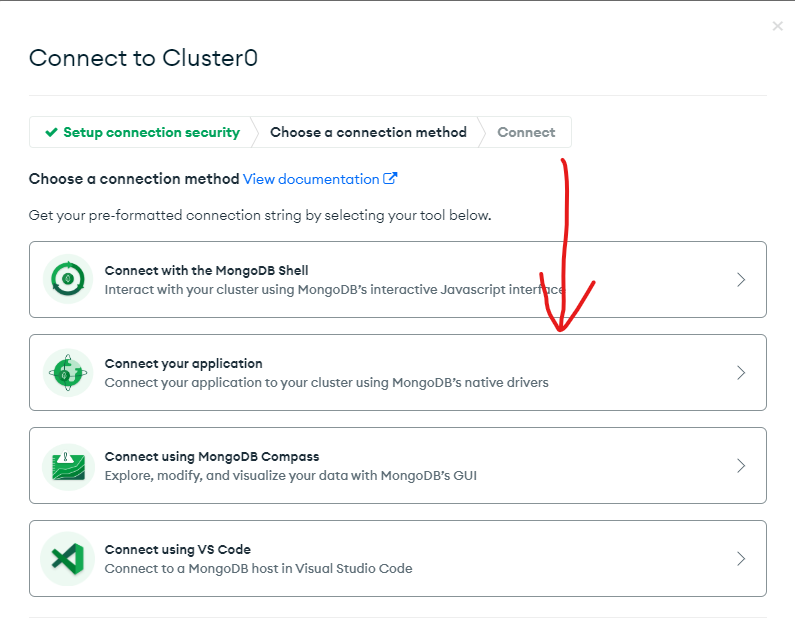Click 'Explore, modify, and visualize' description
Image resolution: width=795 pixels, height=630 pixels.
[x=291, y=475]
